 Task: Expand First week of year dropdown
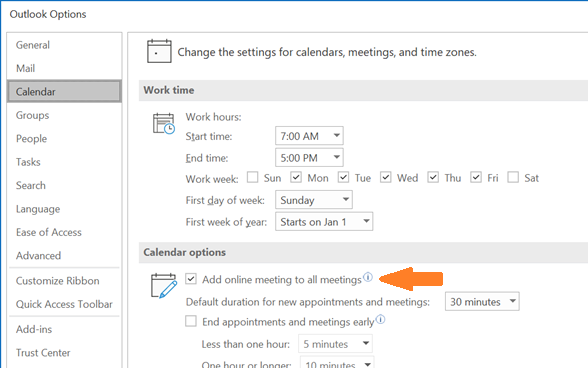tap(324, 222)
